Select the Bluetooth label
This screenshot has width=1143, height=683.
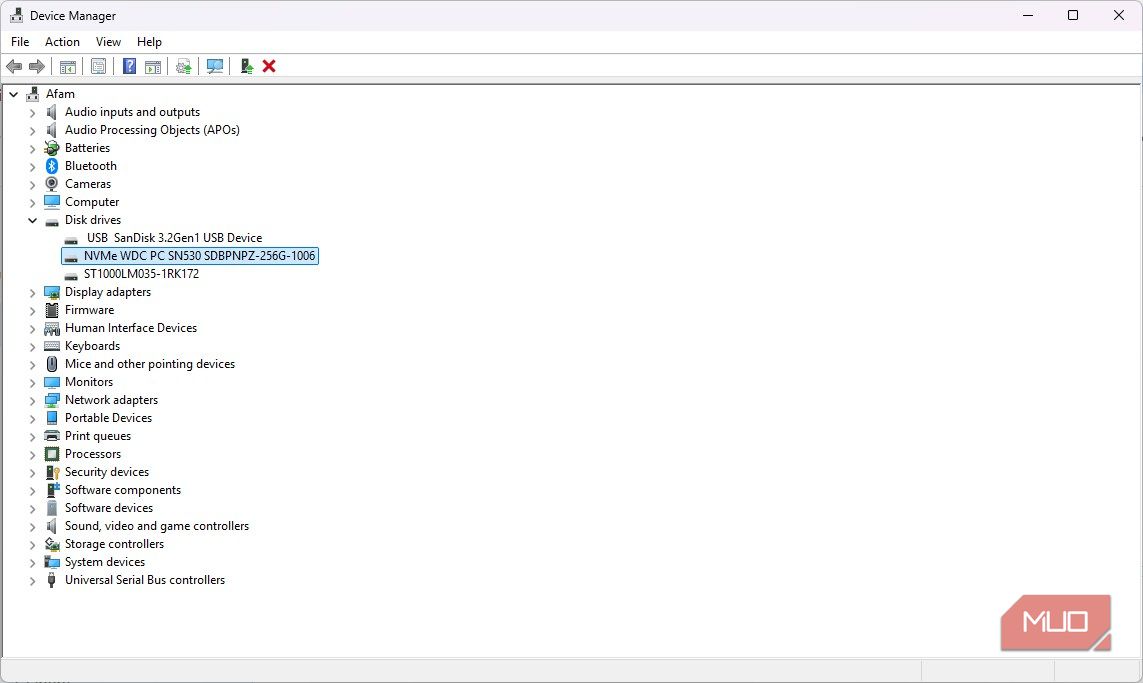[90, 166]
